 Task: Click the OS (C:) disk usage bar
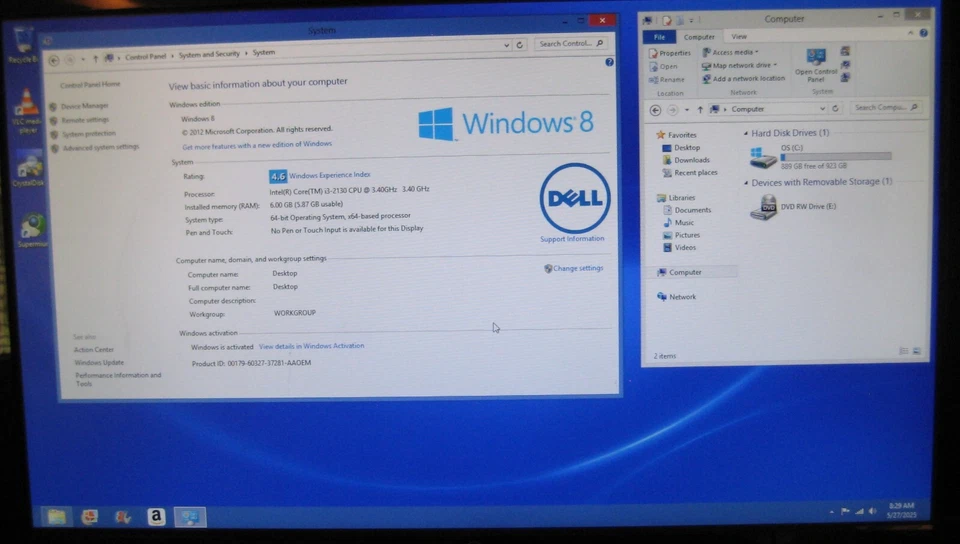click(x=836, y=157)
